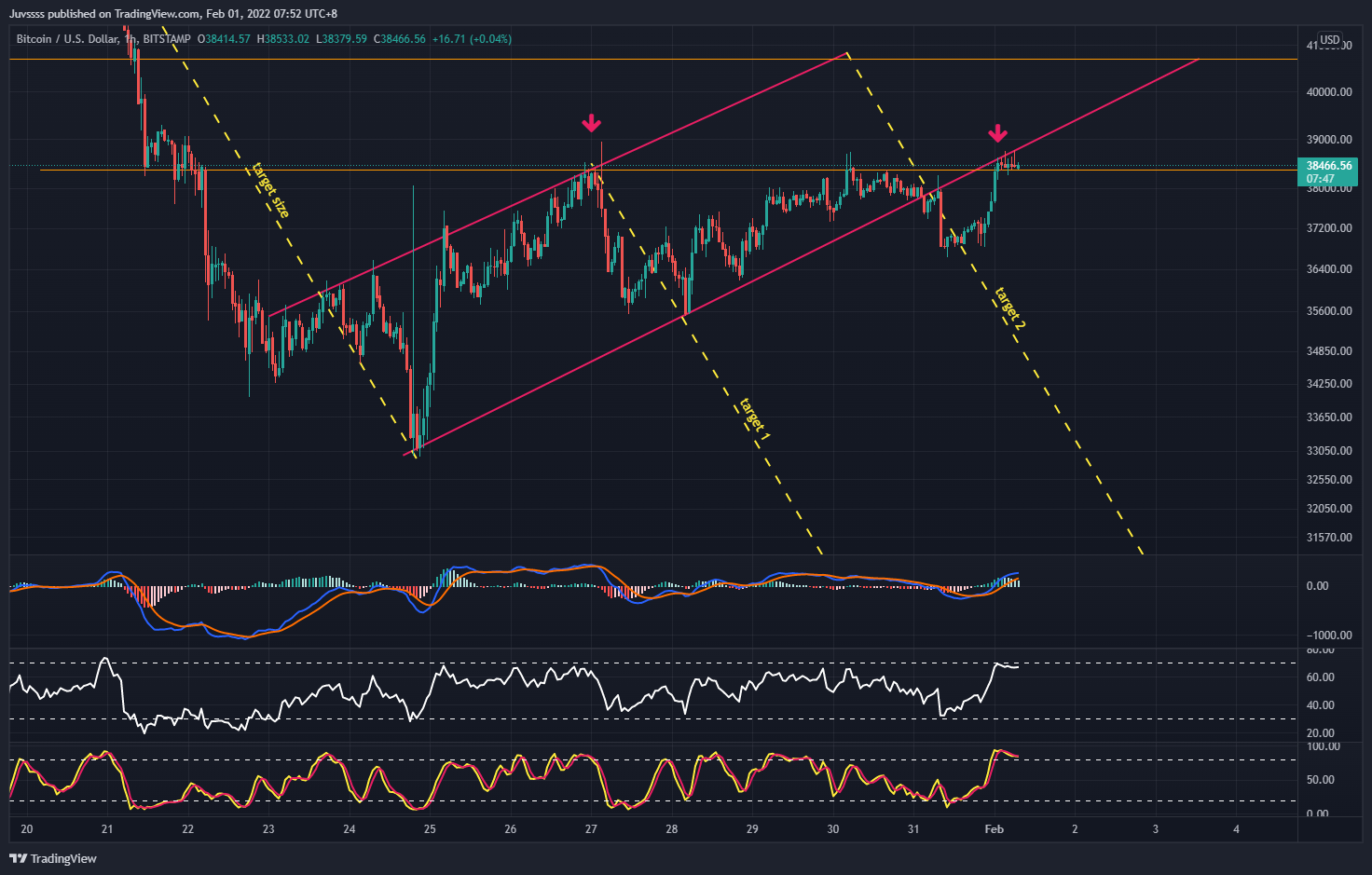The height and width of the screenshot is (875, 1372).
Task: Select the 'target size' annotation text
Action: tap(271, 190)
